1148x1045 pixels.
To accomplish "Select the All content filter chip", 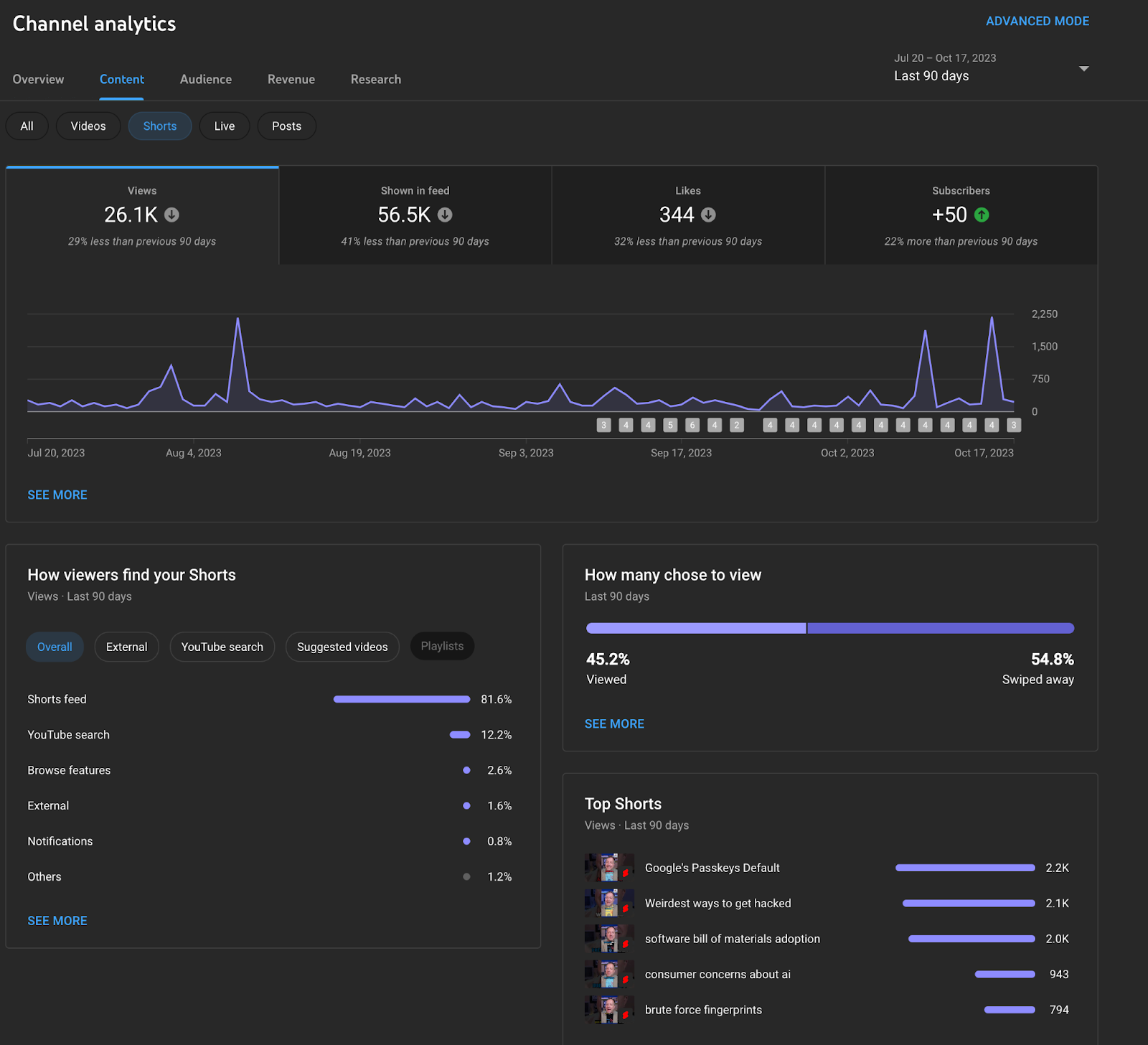I will click(x=27, y=126).
